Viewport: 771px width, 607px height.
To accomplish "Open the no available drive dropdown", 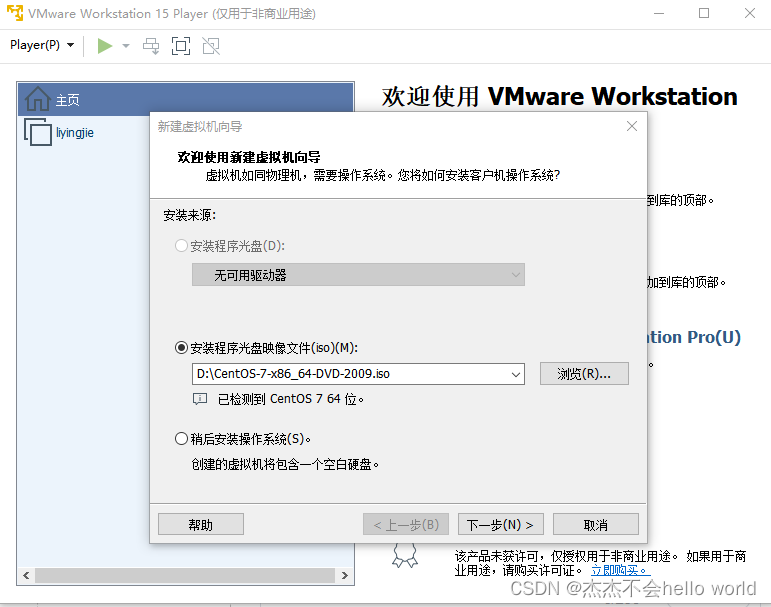I will (358, 274).
